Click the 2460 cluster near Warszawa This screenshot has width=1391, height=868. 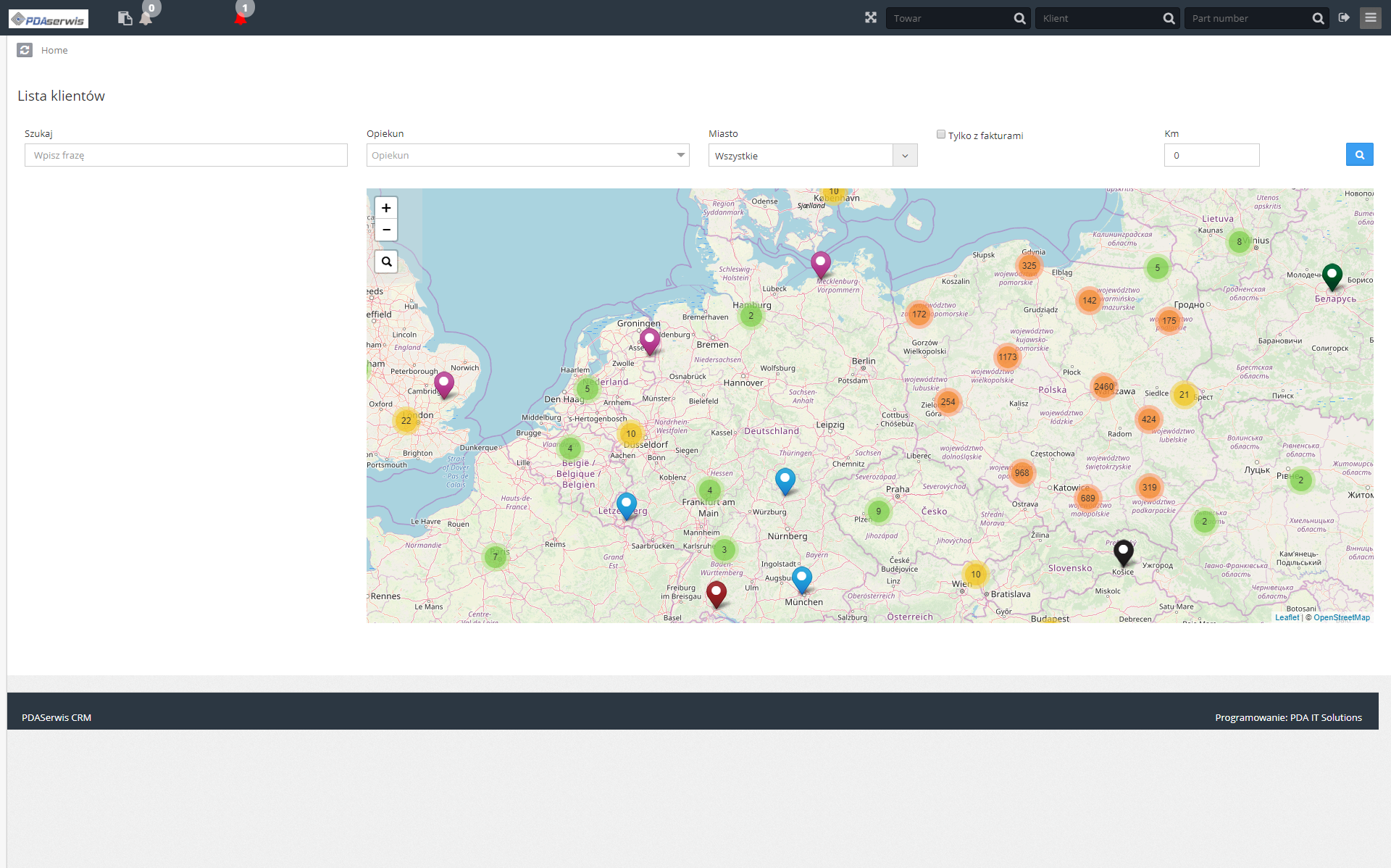click(1103, 387)
